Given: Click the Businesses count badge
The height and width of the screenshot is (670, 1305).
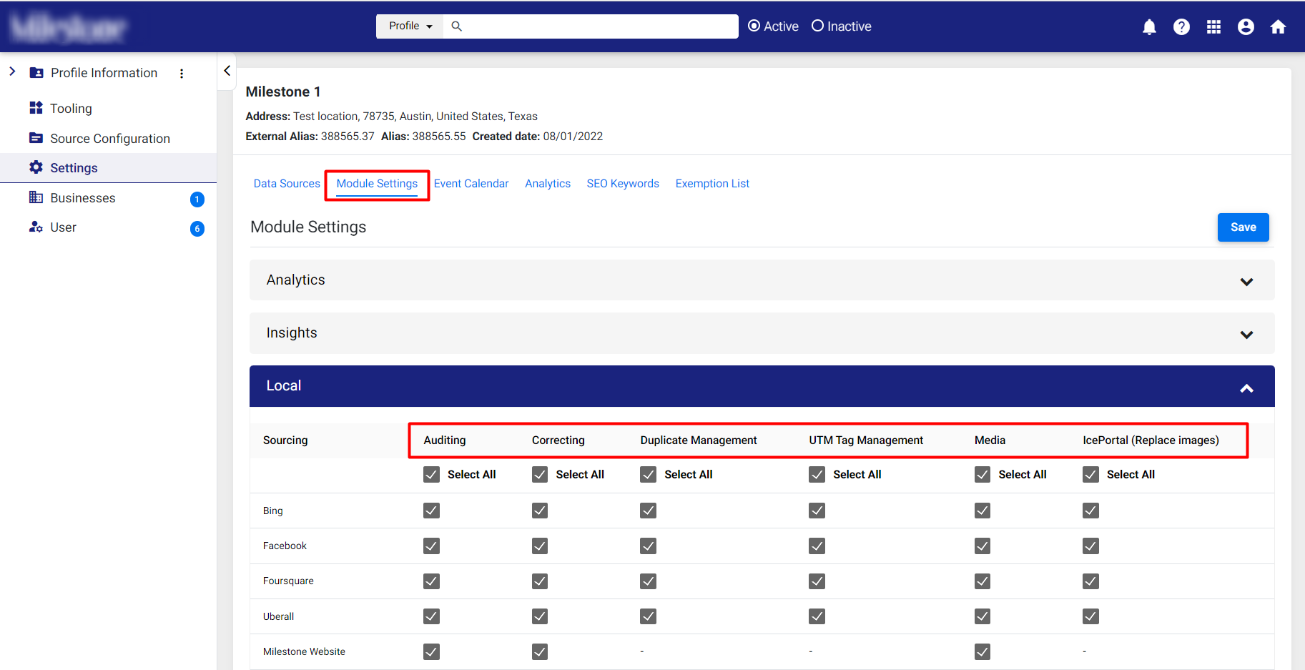Looking at the screenshot, I should point(197,199).
